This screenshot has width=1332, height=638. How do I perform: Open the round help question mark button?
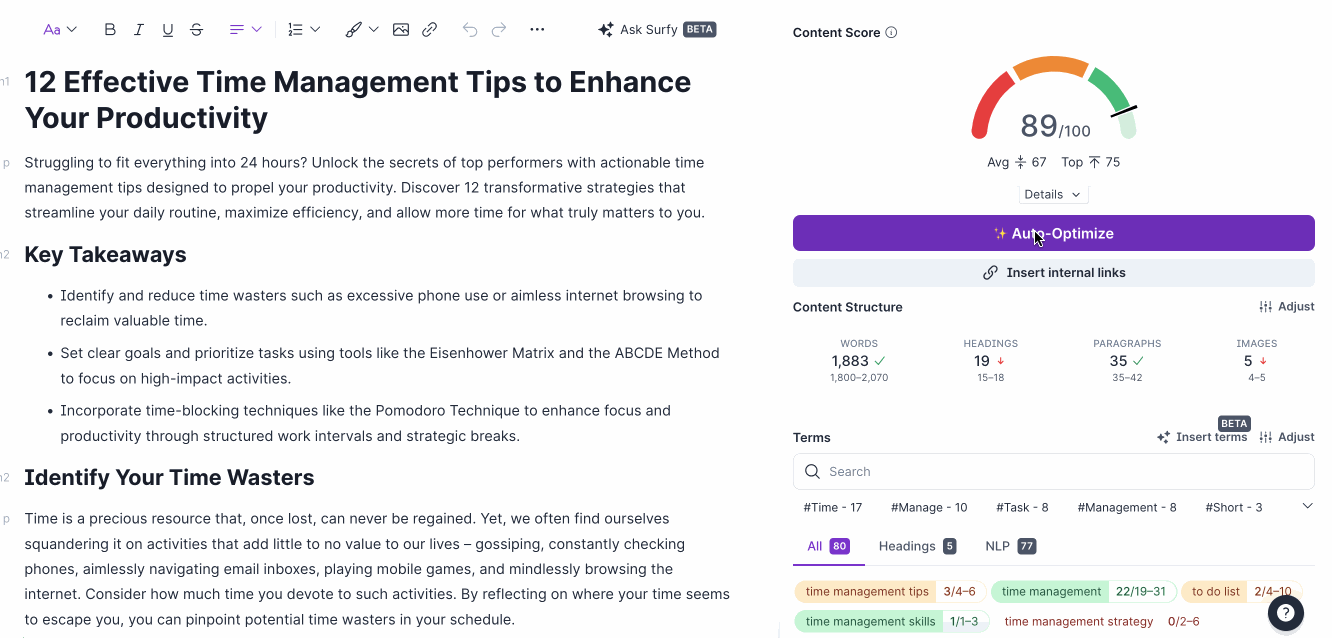point(1286,613)
